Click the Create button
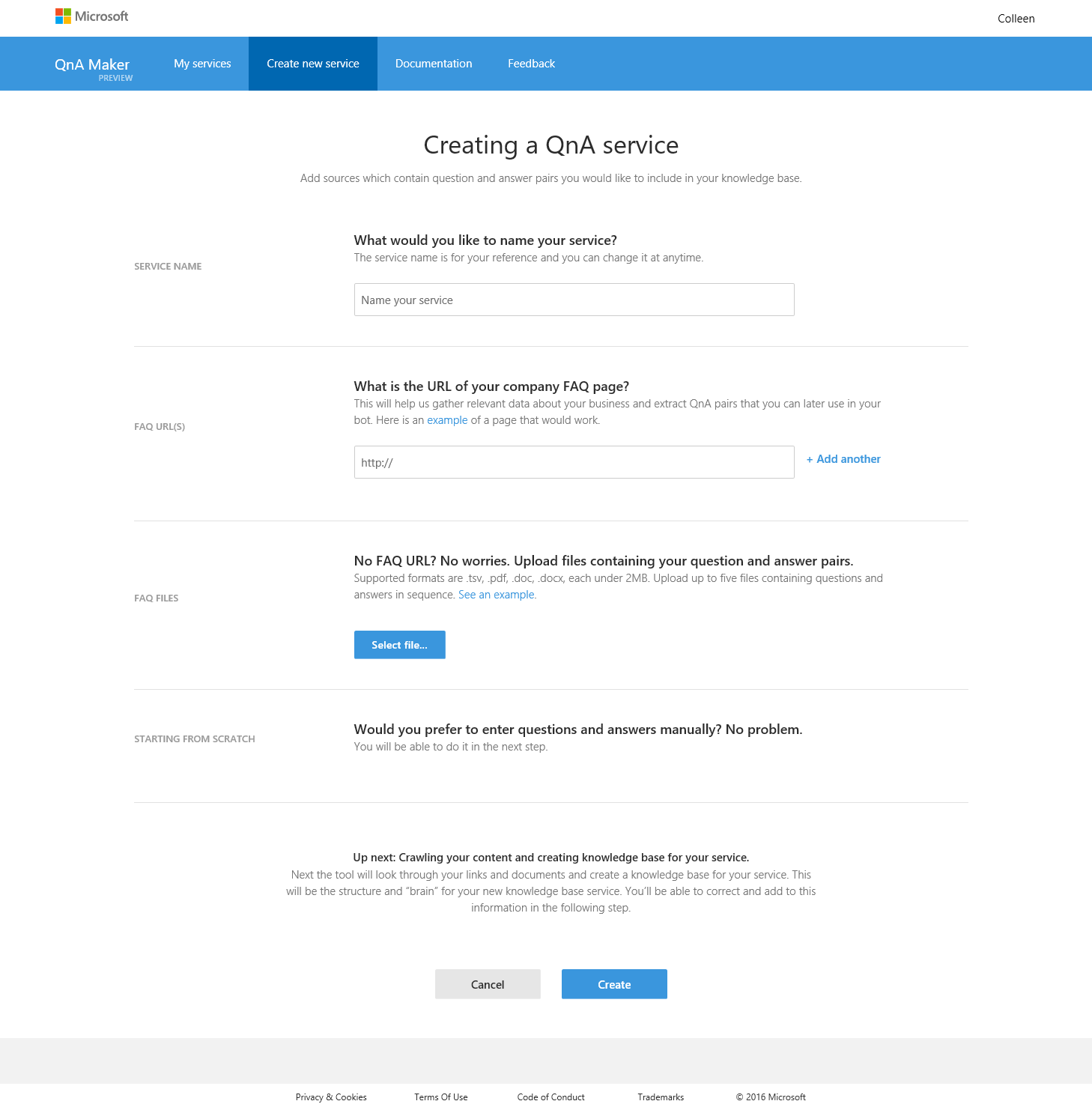Viewport: 1092px width, 1110px height. point(614,984)
